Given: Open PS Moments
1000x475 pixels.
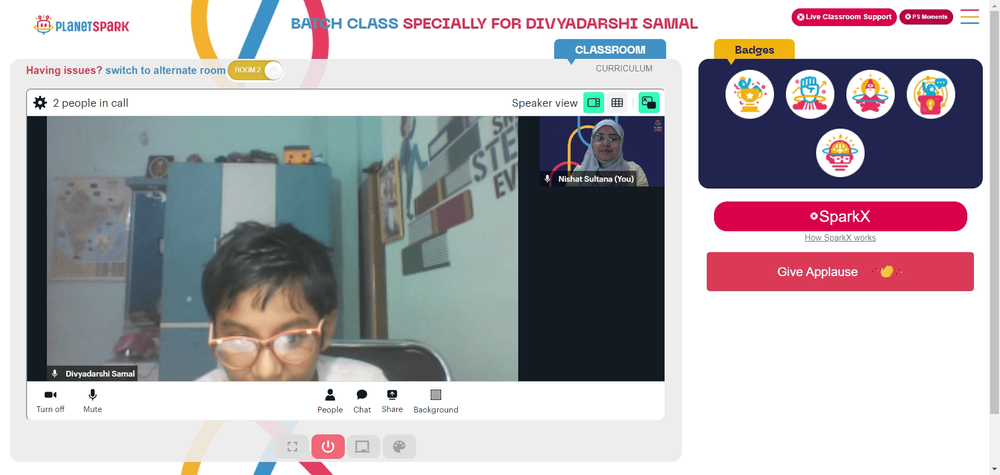Looking at the screenshot, I should (x=926, y=17).
